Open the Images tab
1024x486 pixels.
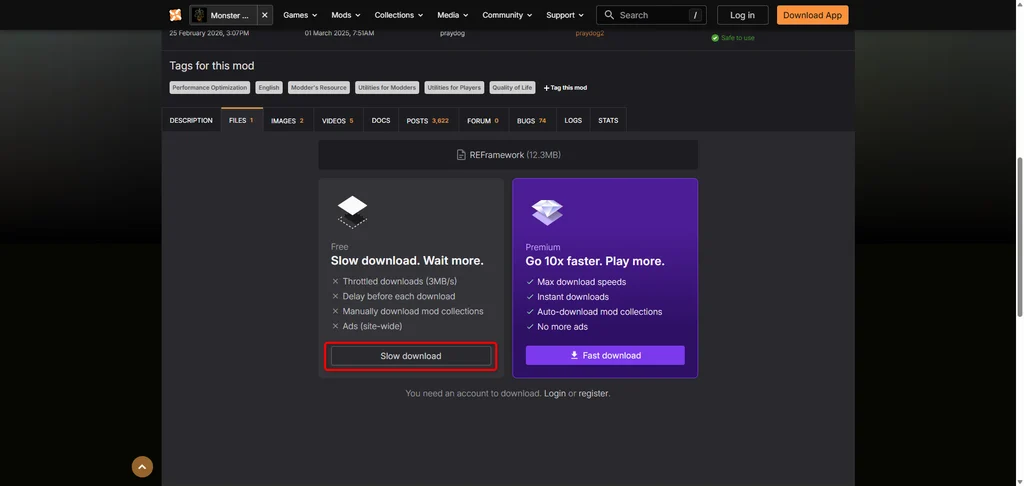(288, 120)
